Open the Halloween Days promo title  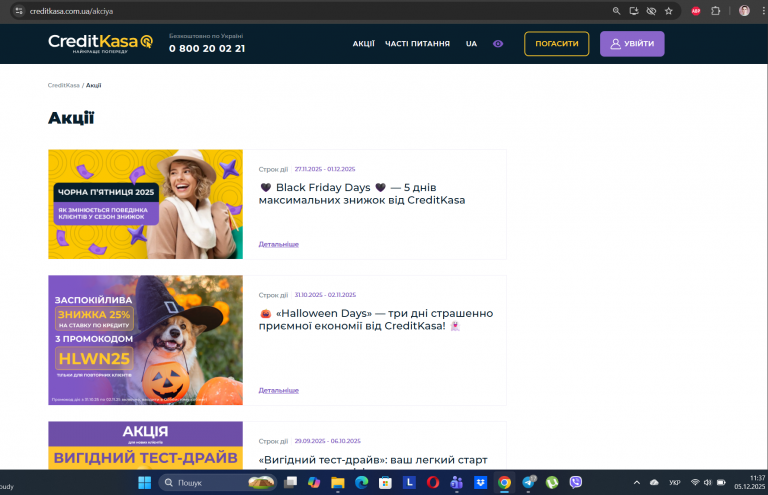tap(376, 319)
